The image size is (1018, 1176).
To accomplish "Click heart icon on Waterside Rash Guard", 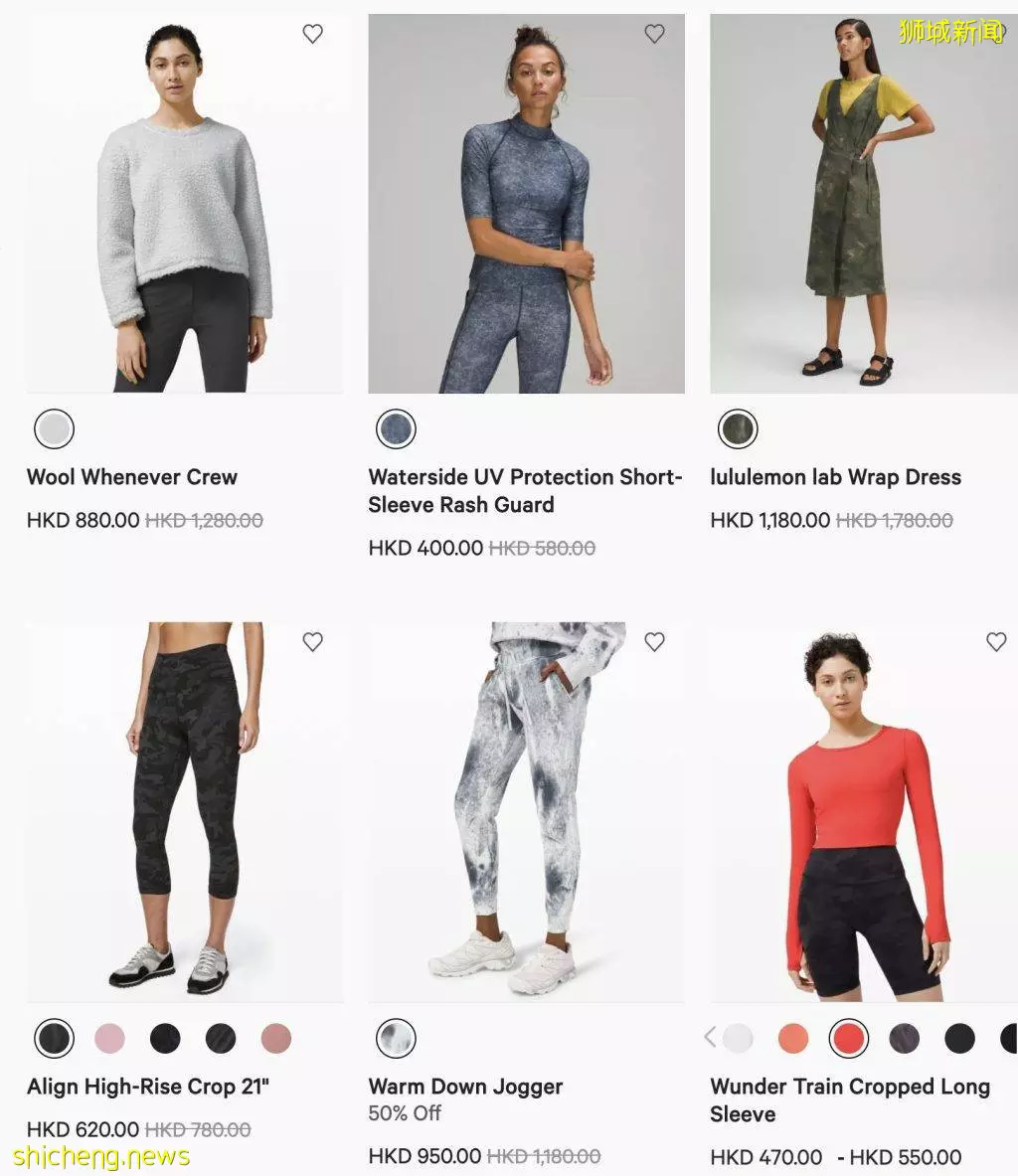I will pyautogui.click(x=655, y=34).
